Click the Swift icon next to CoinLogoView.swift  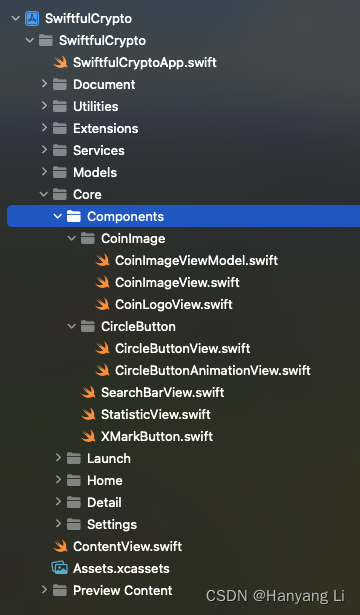102,304
